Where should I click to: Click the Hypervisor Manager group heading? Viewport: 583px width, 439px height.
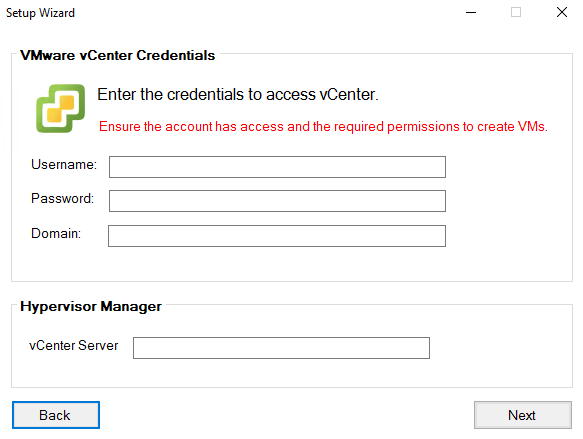91,307
